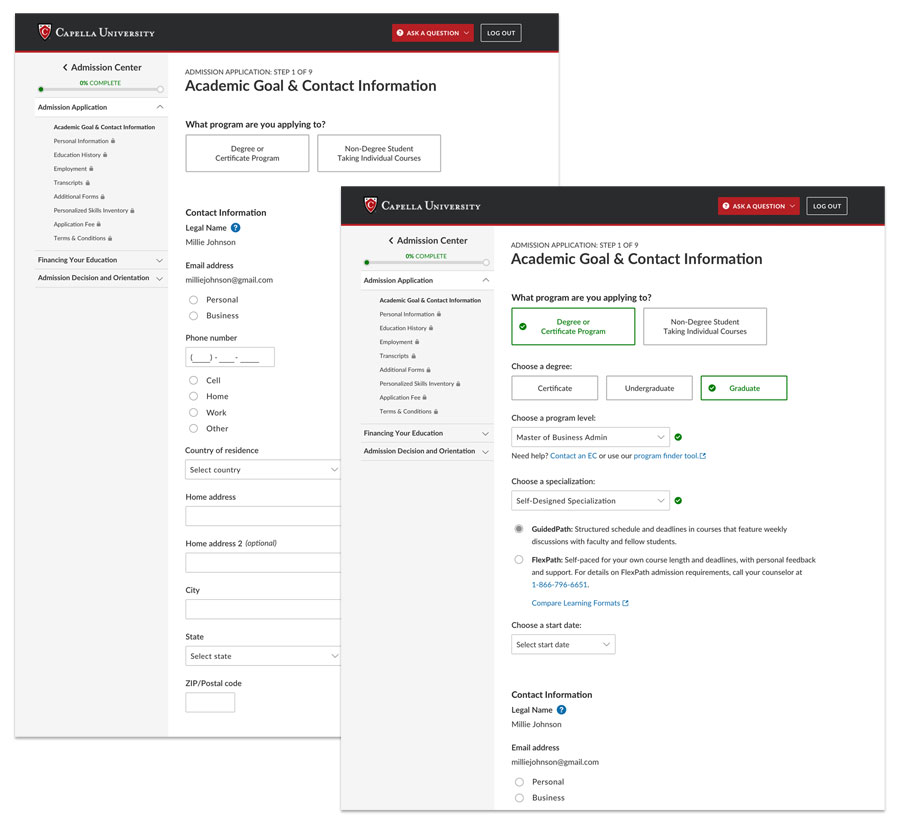Click Capella University shield logo in front window

pyautogui.click(x=370, y=205)
